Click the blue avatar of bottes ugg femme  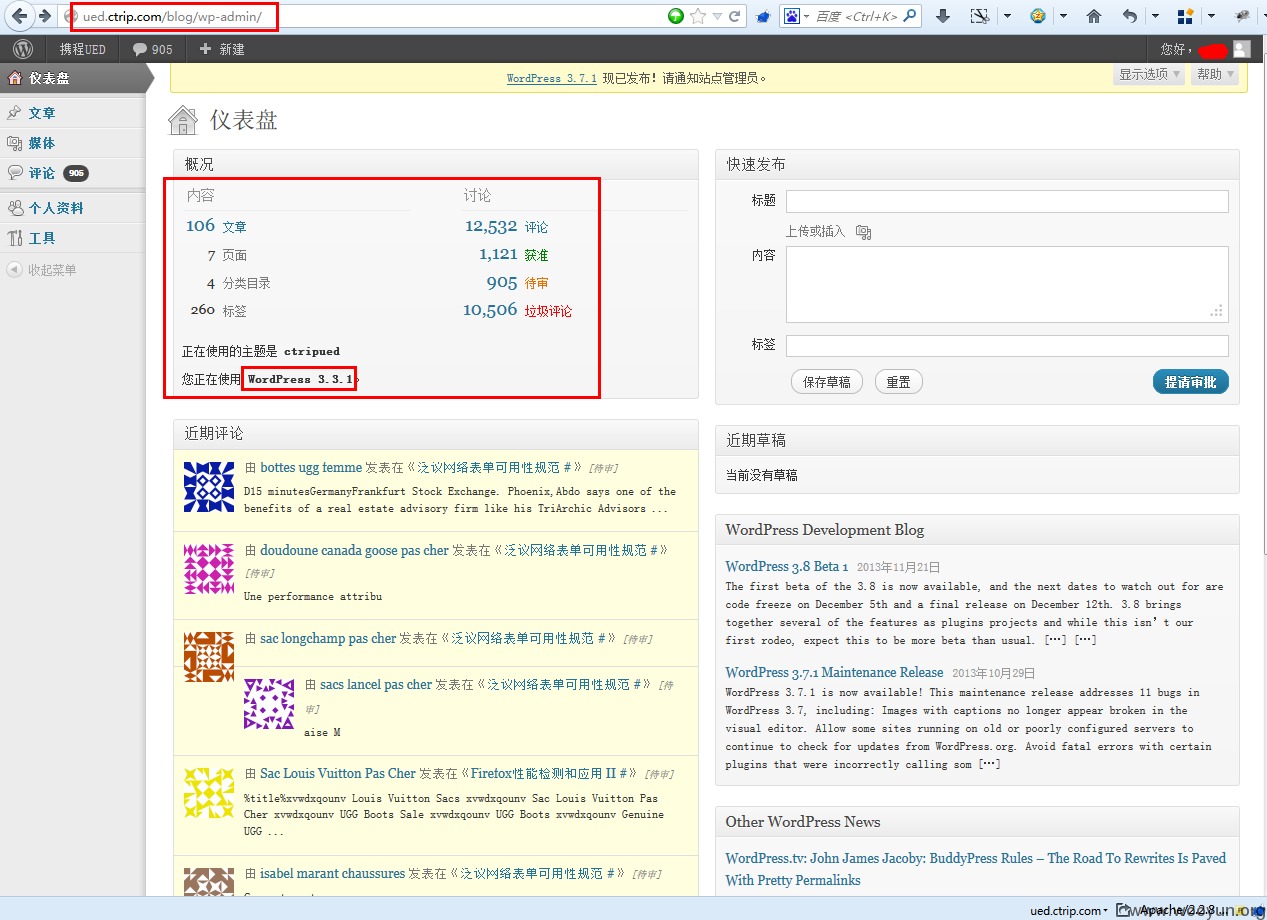point(209,487)
